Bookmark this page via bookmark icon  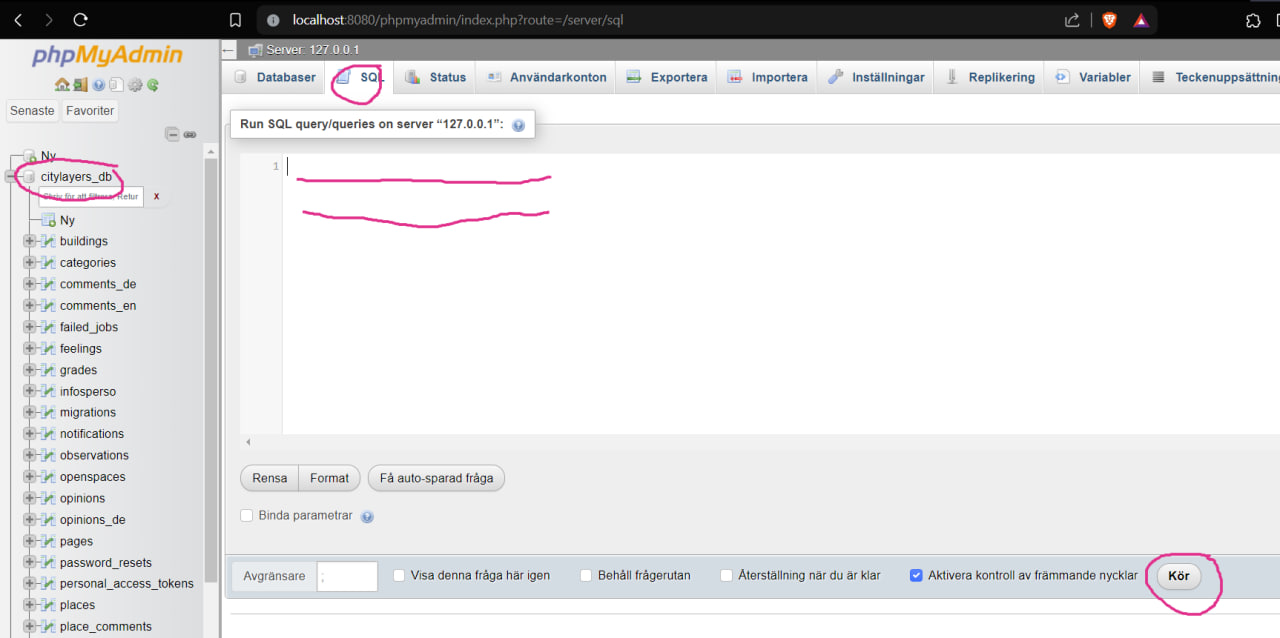(235, 20)
